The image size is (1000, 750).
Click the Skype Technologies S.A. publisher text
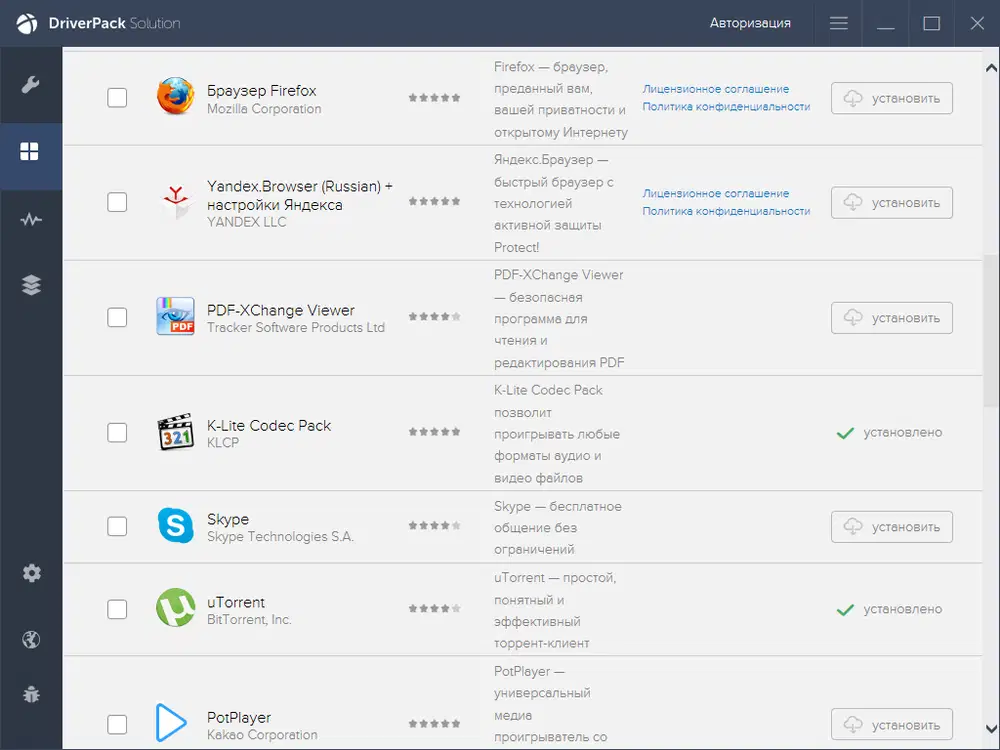(280, 537)
